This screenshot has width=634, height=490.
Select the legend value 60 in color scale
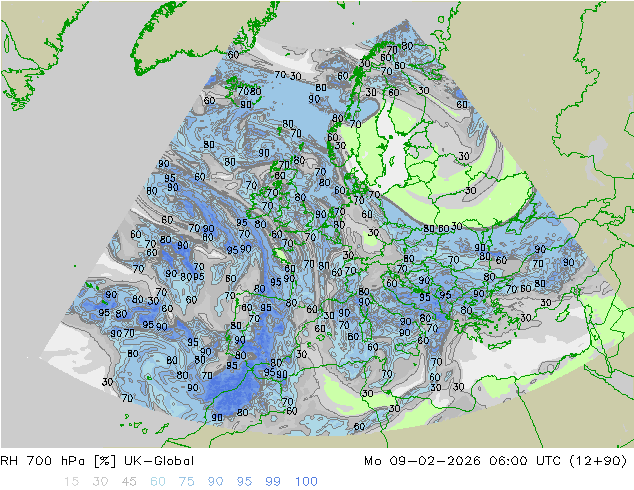158,482
